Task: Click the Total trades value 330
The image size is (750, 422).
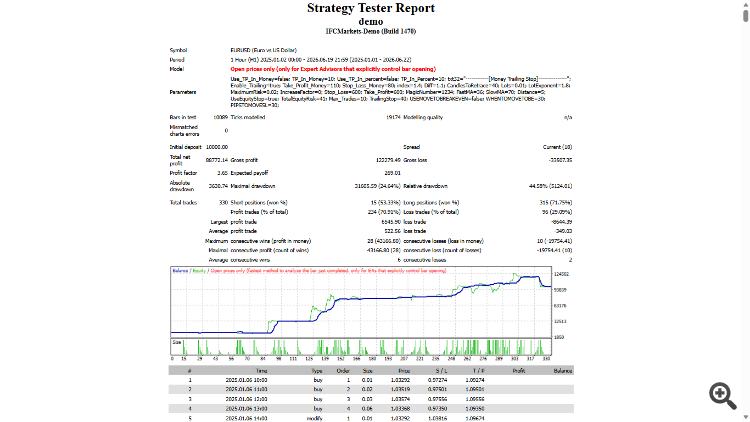Action: 223,203
